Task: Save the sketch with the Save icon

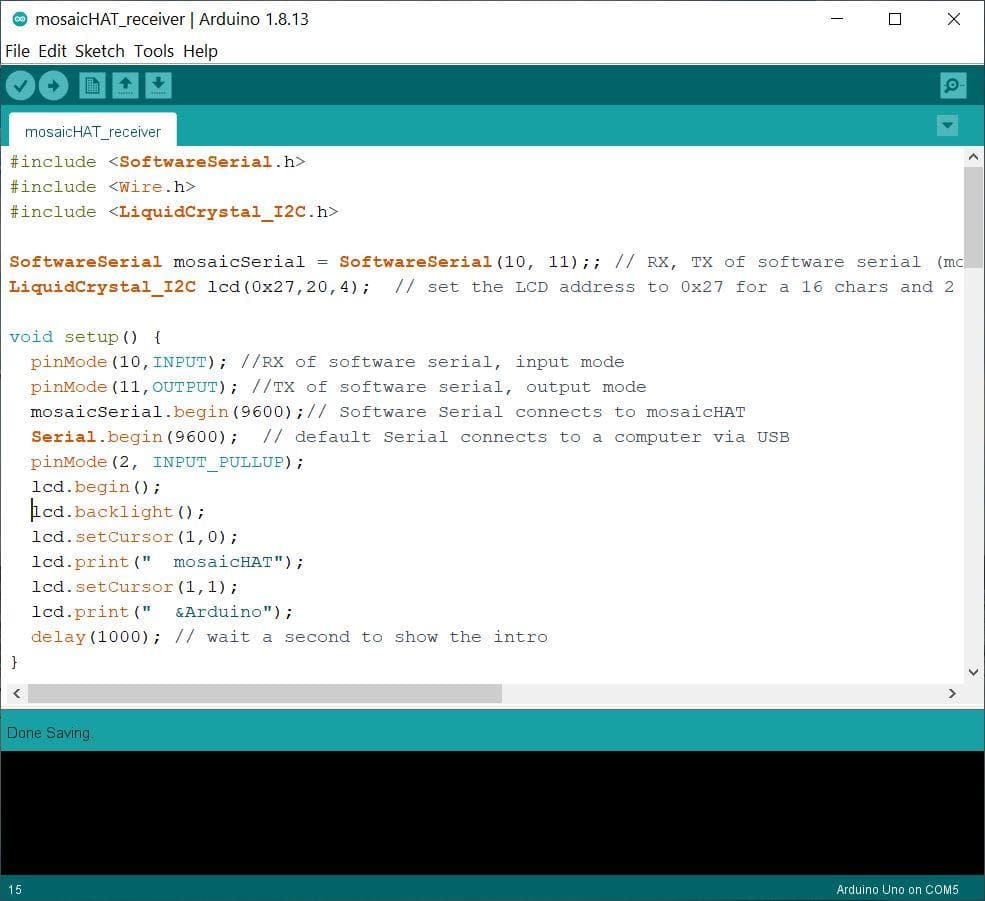Action: click(x=158, y=85)
